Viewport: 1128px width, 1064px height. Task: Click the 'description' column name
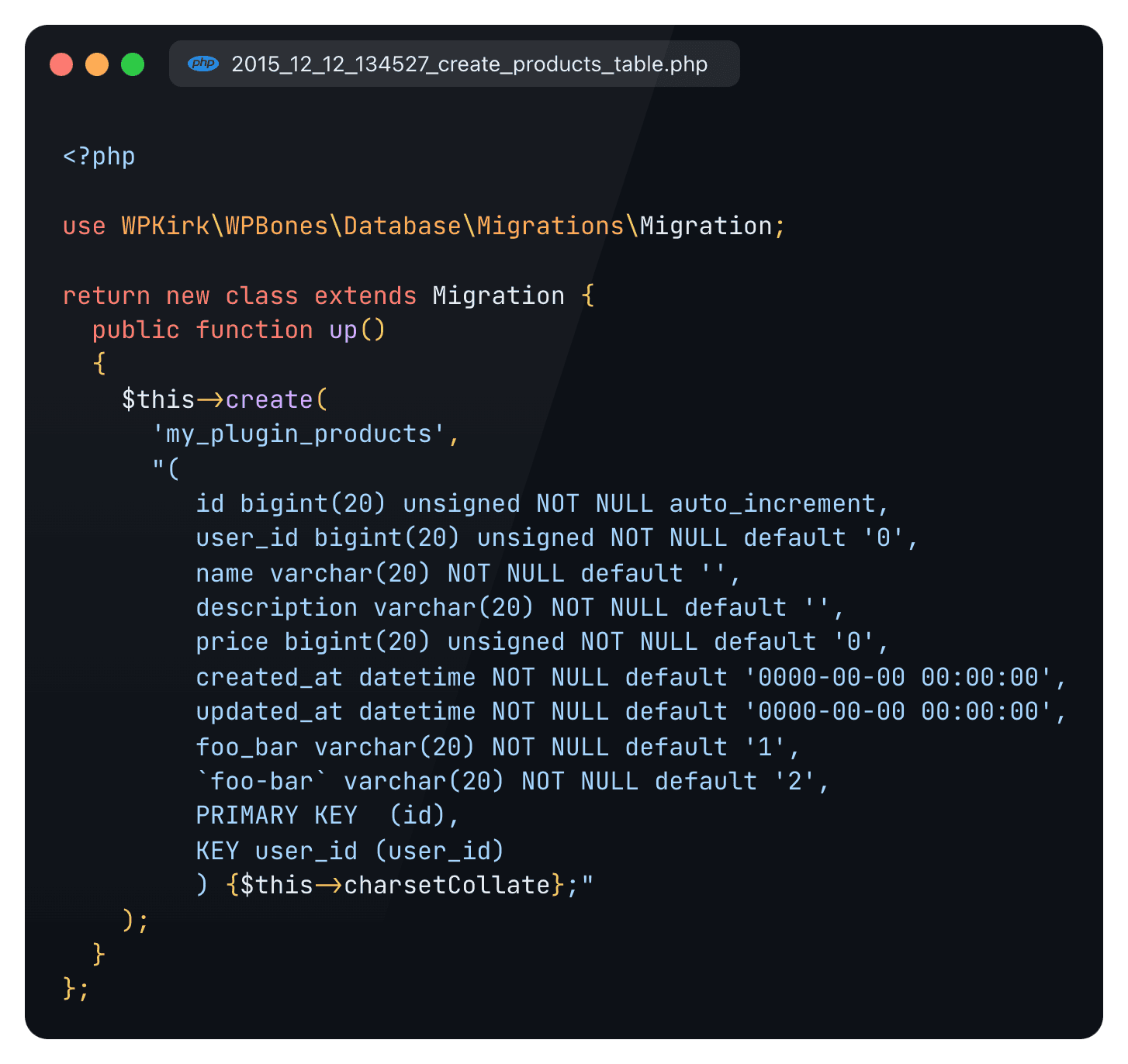tap(276, 608)
